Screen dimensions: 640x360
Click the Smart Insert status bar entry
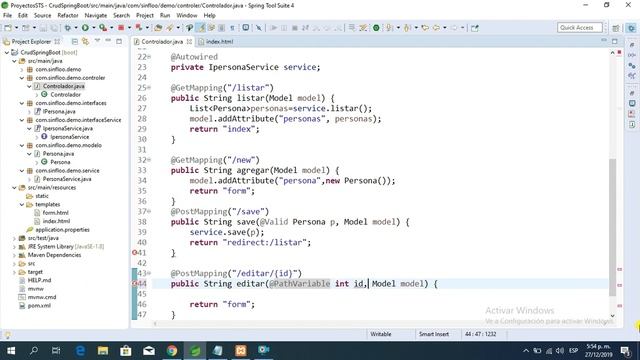(434, 334)
